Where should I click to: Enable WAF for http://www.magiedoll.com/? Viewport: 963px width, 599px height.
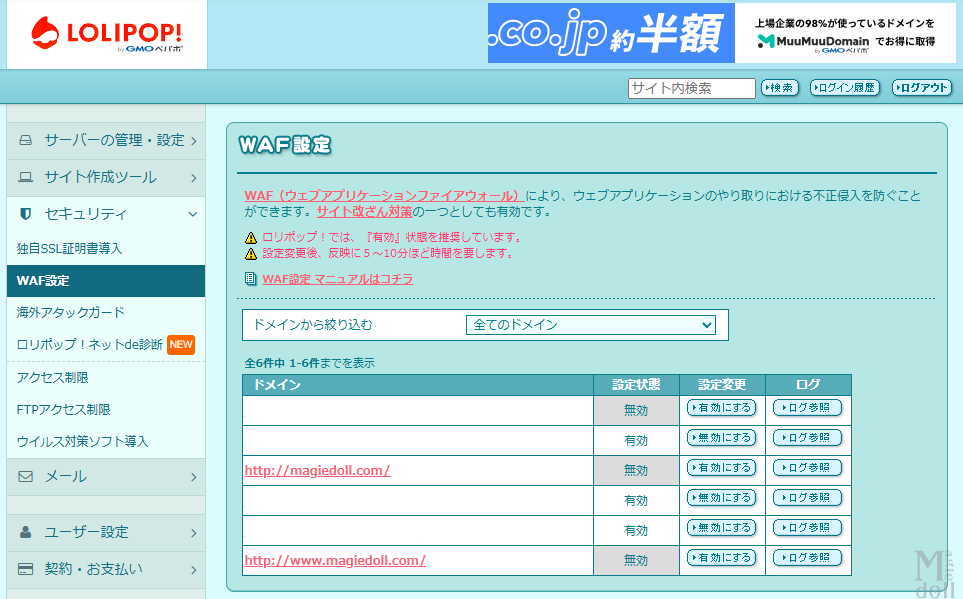pyautogui.click(x=721, y=558)
